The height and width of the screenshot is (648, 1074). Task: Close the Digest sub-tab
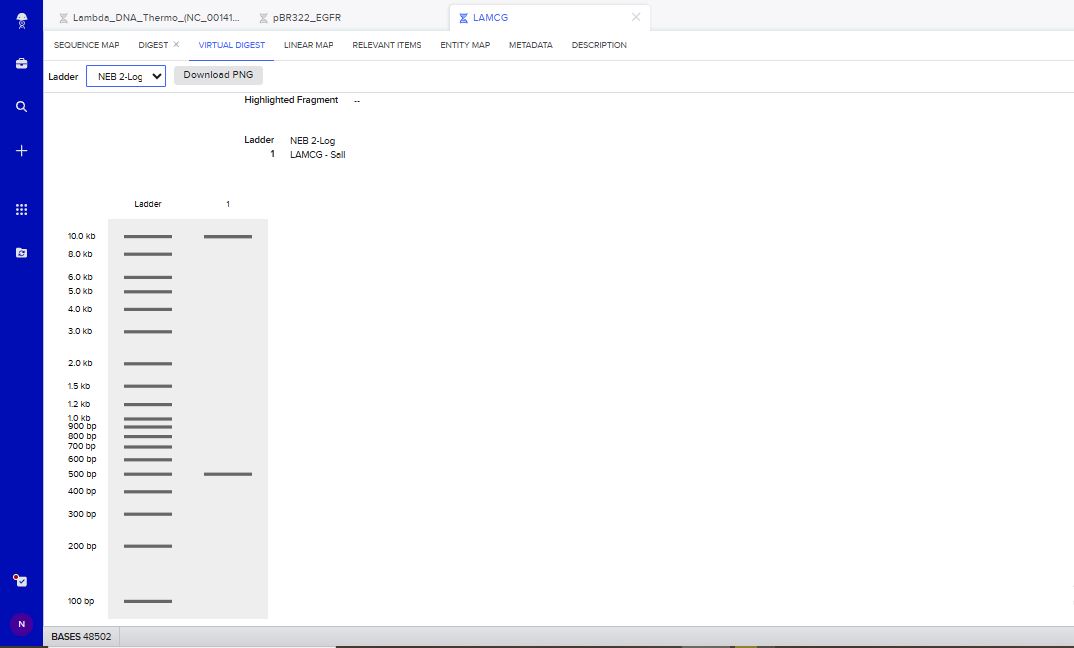[x=176, y=45]
